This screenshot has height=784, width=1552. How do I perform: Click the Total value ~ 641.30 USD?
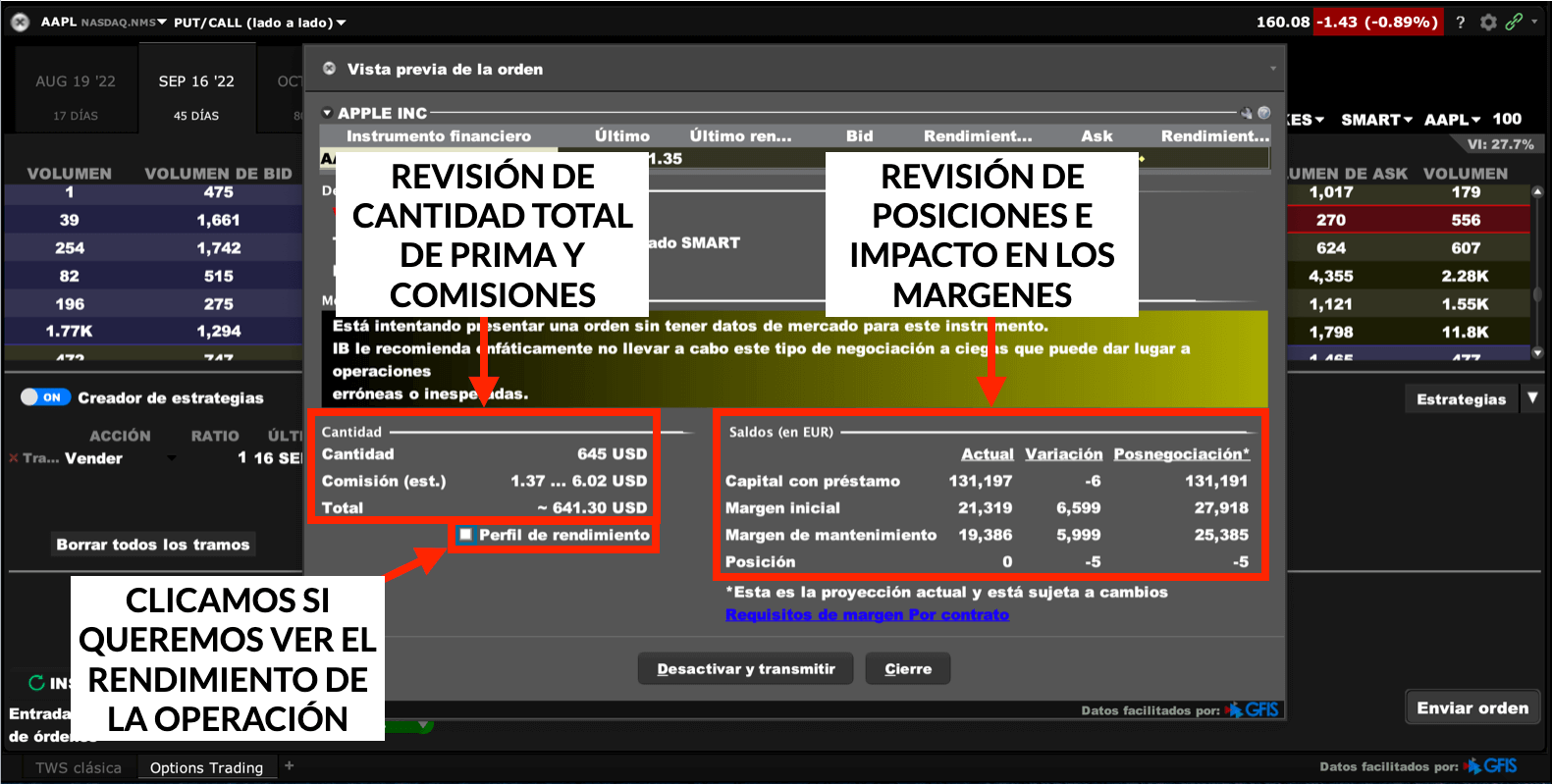(592, 508)
